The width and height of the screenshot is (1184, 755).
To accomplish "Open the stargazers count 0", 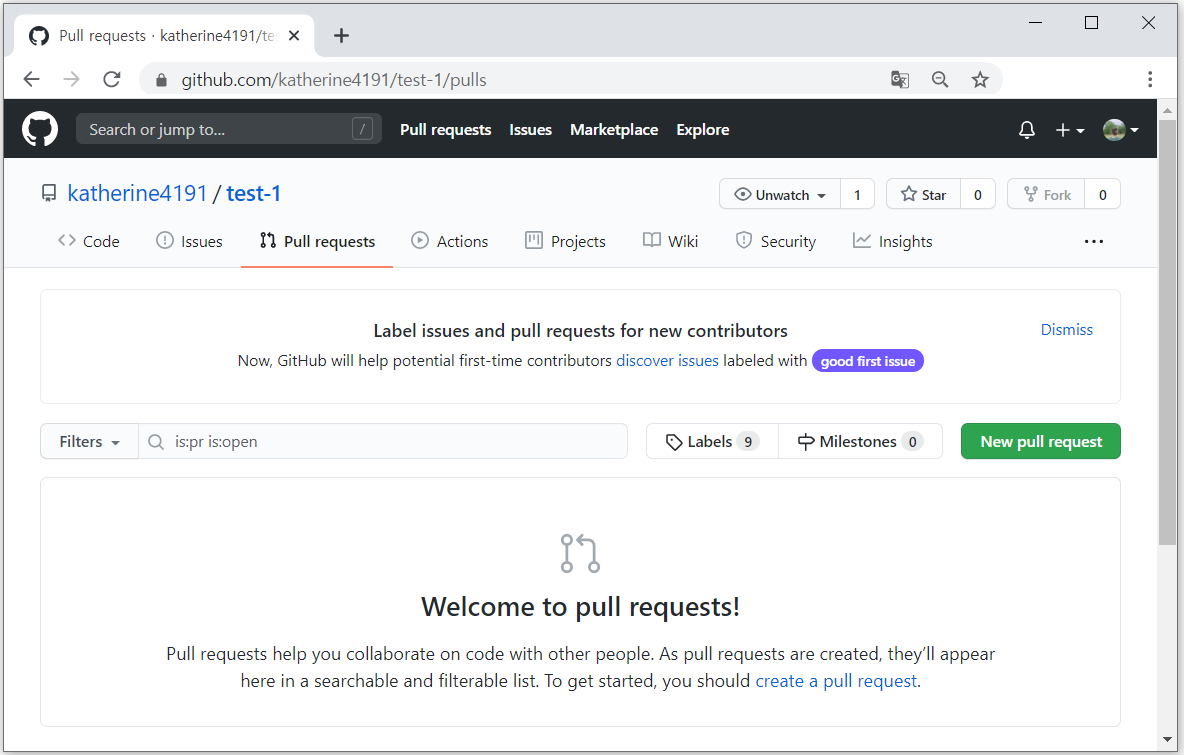I will (978, 195).
